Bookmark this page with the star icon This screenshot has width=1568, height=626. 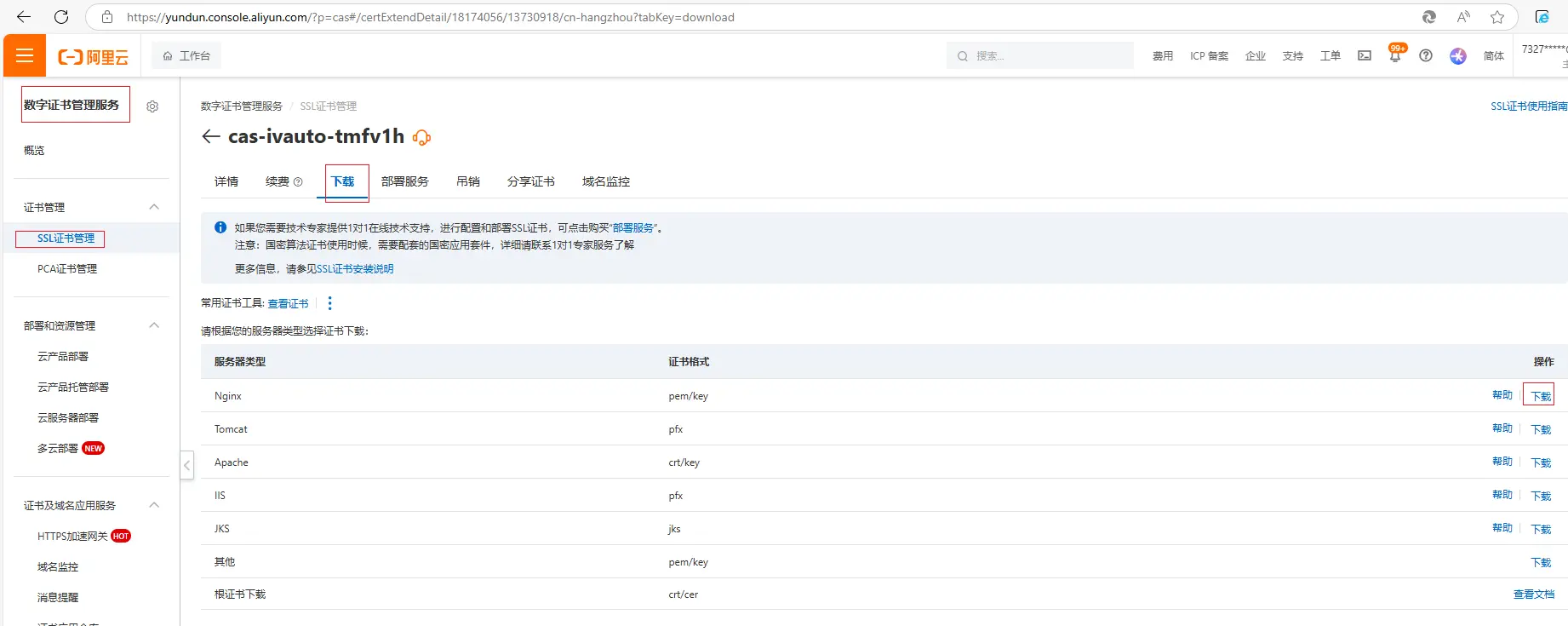pos(1497,17)
